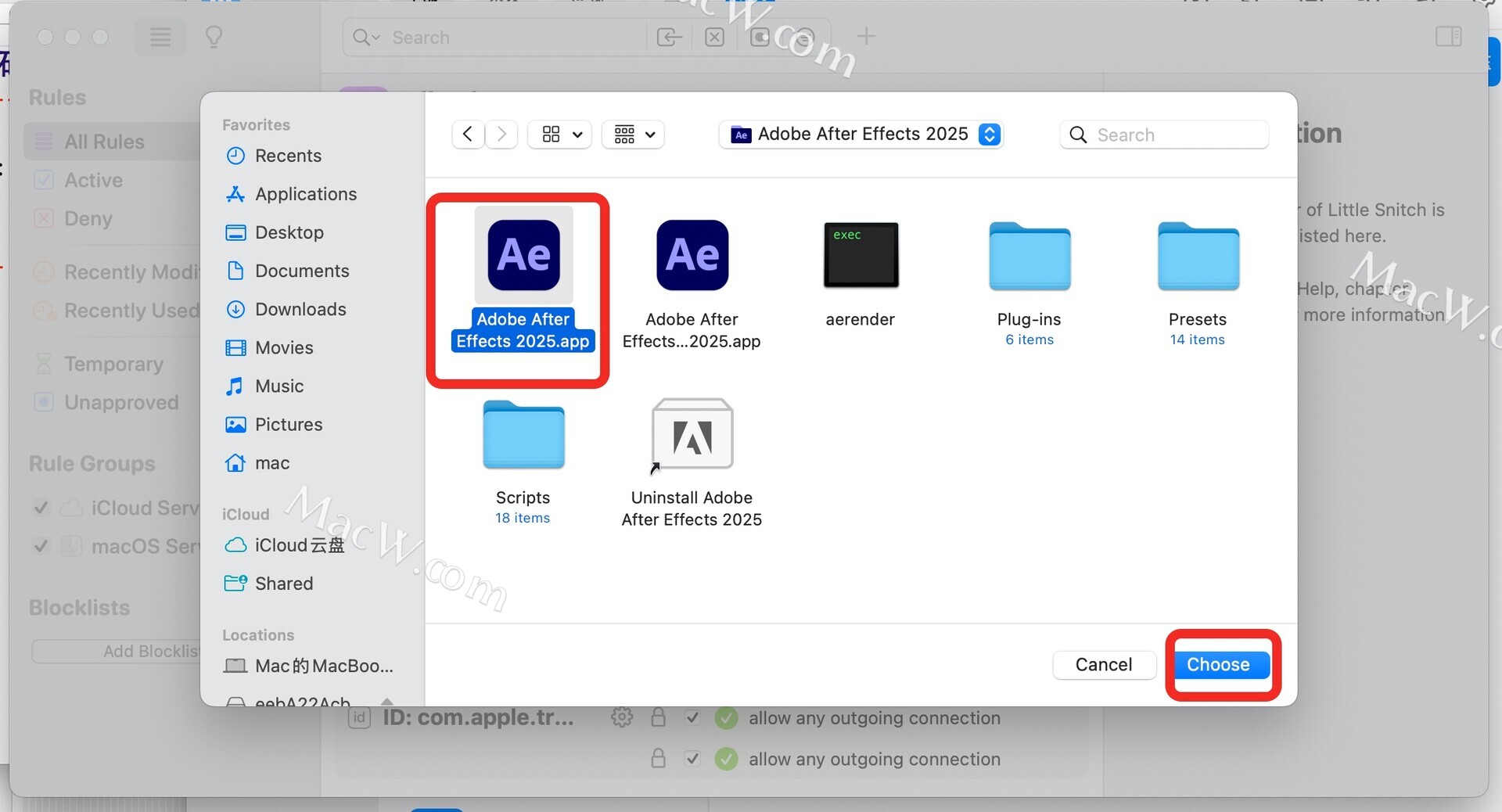Open the icon view mode dropdown

tap(560, 135)
